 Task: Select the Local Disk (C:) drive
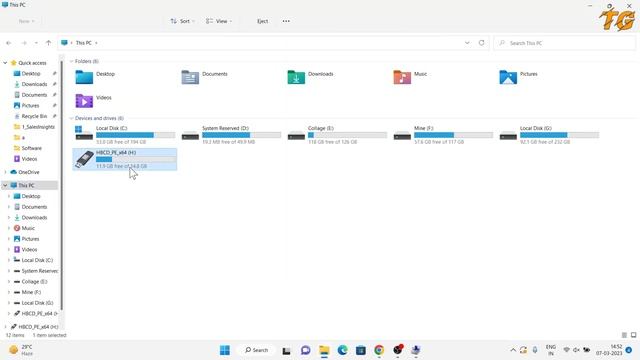point(125,135)
